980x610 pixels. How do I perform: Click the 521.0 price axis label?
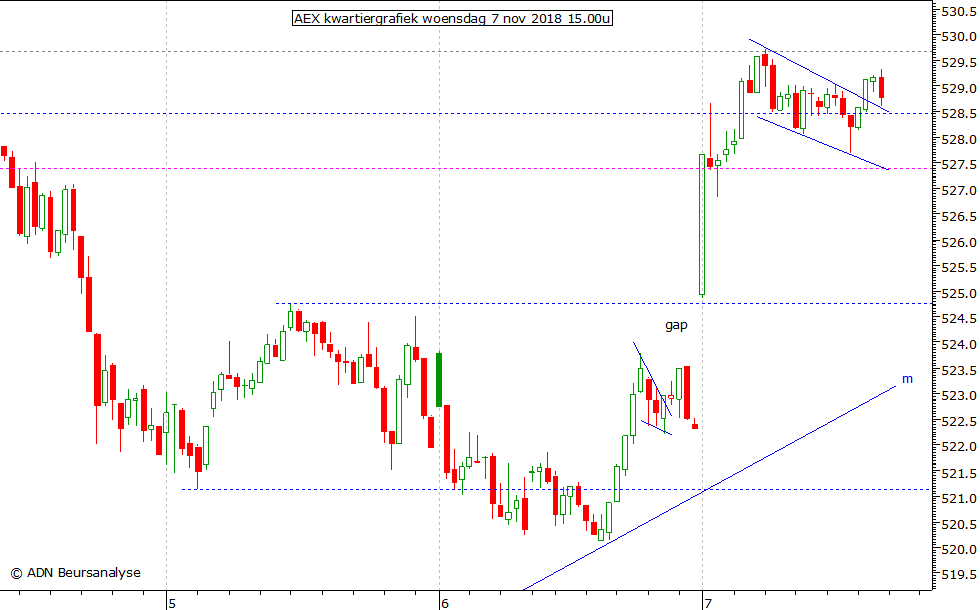tap(959, 499)
